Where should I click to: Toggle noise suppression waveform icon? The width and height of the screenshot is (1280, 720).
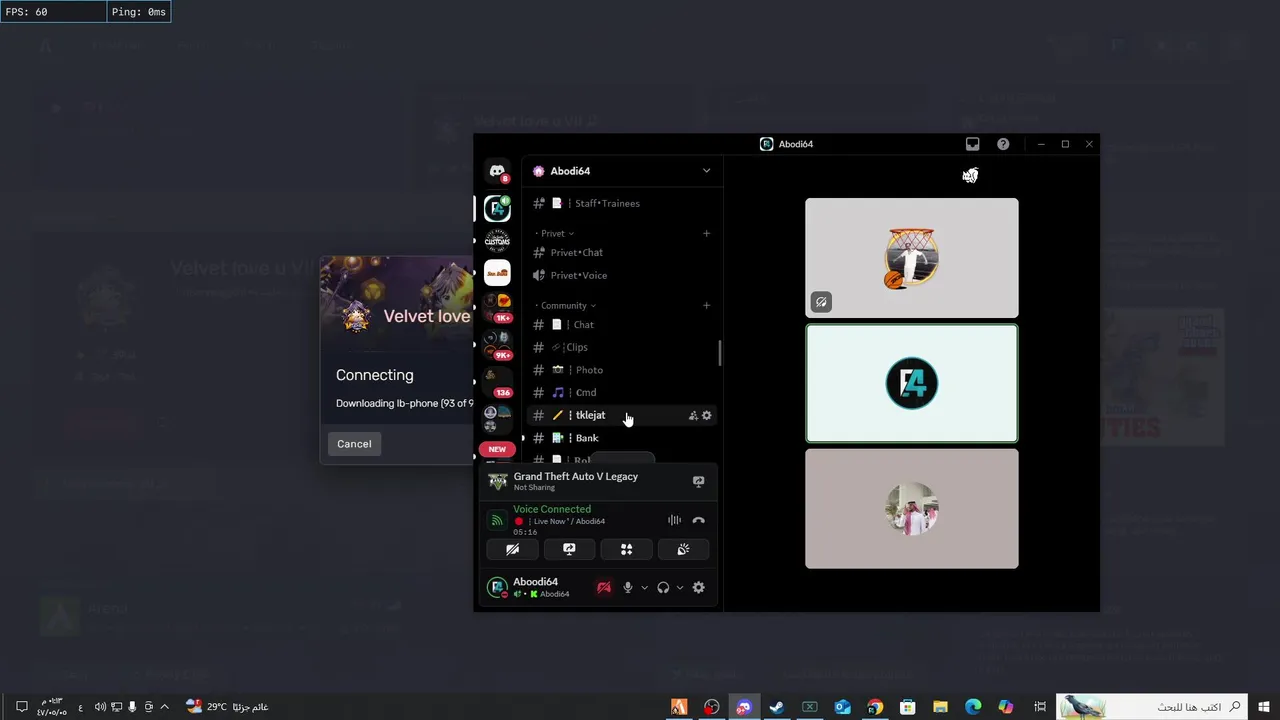[x=674, y=520]
